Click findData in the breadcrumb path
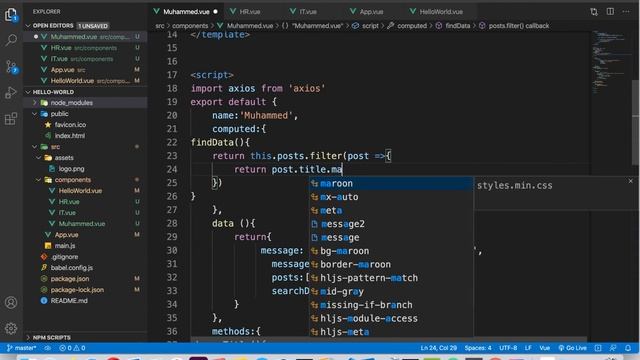Screen dimensions: 640x360 click(x=457, y=26)
